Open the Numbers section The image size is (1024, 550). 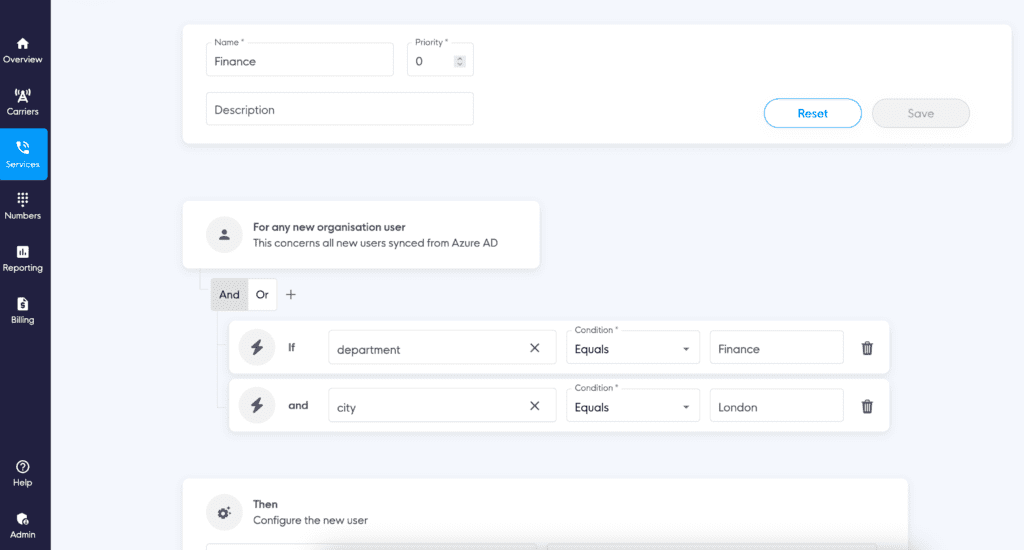[23, 206]
